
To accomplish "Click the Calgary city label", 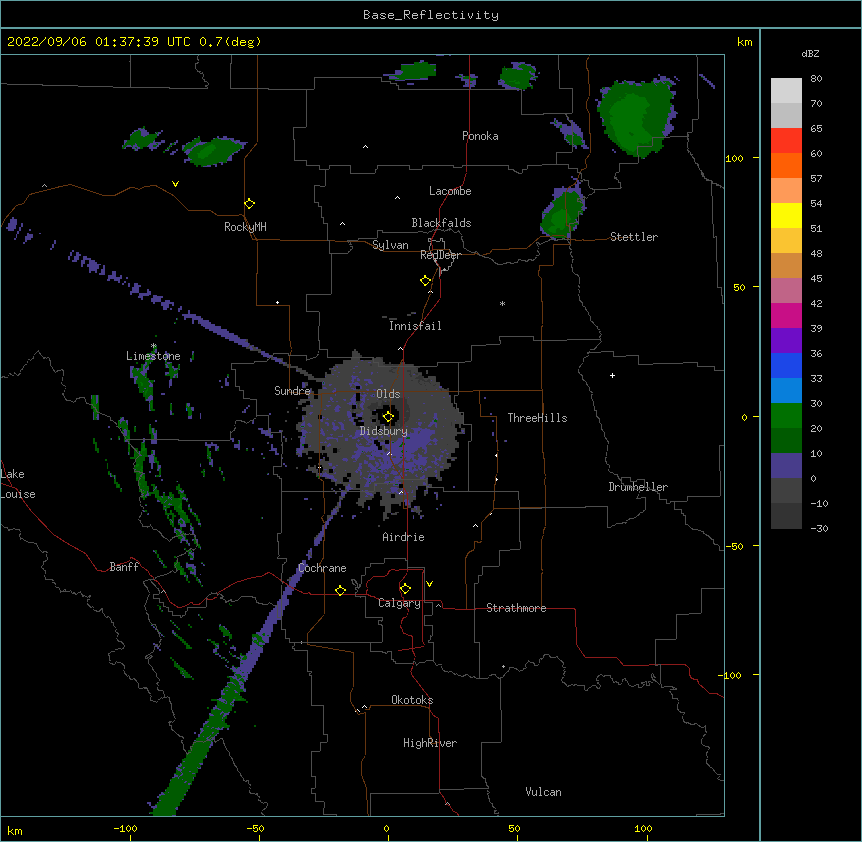I will (x=400, y=603).
